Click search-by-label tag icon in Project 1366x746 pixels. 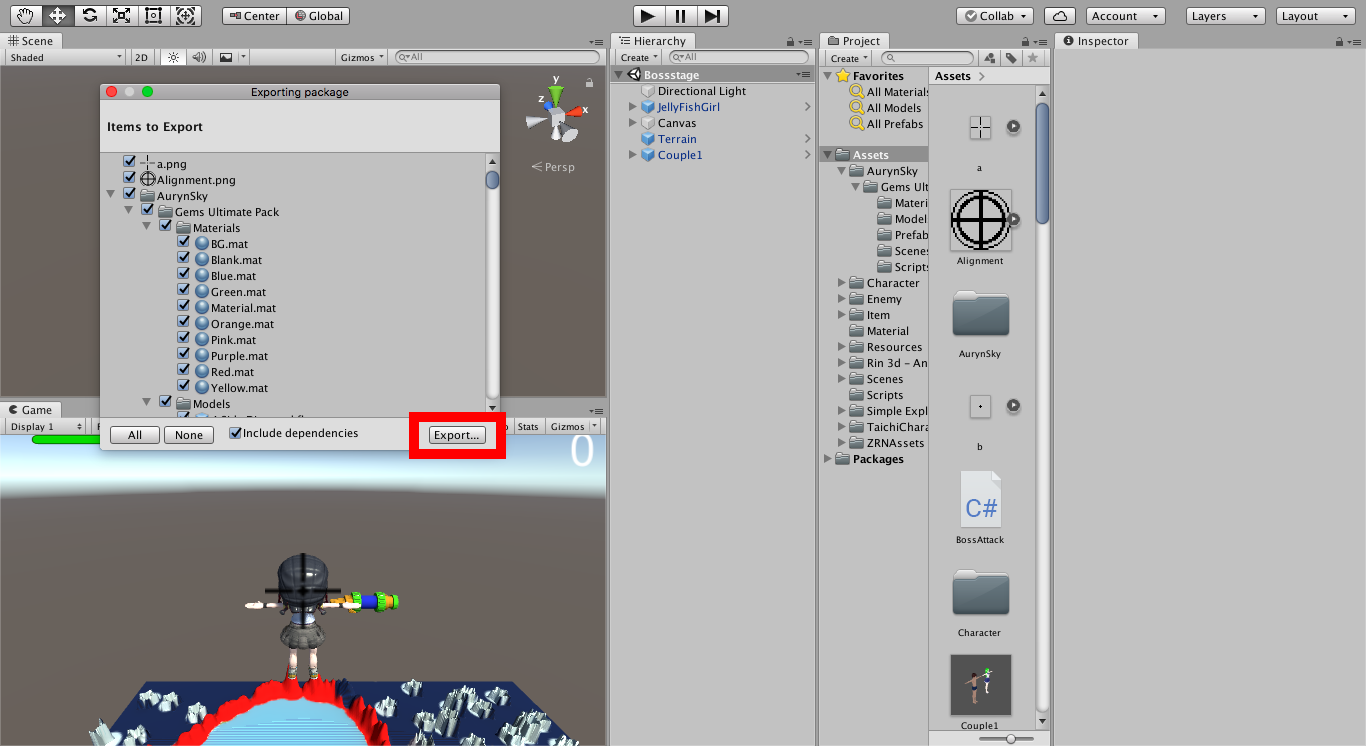click(x=1011, y=58)
